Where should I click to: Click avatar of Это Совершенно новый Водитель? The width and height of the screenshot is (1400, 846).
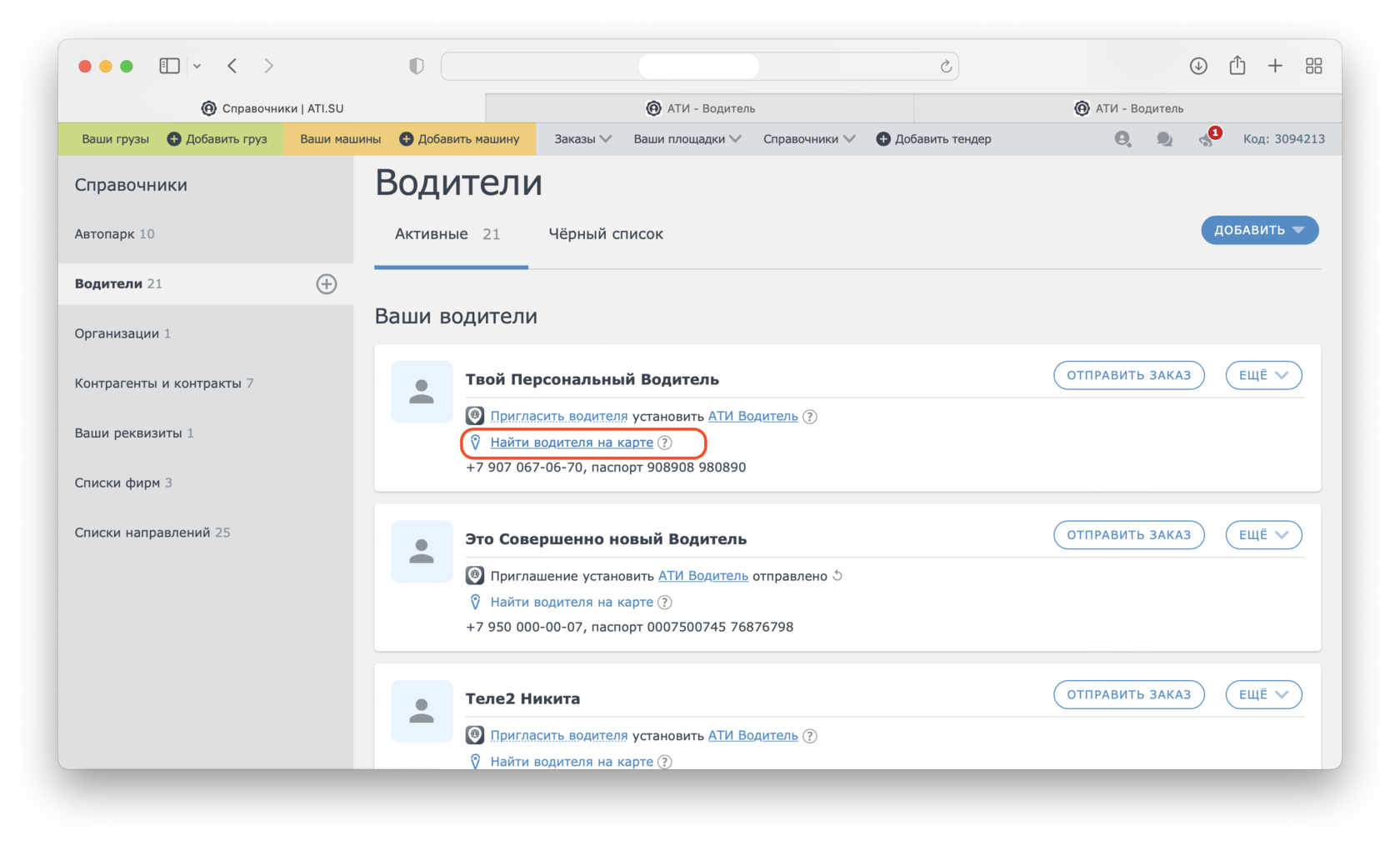(422, 552)
